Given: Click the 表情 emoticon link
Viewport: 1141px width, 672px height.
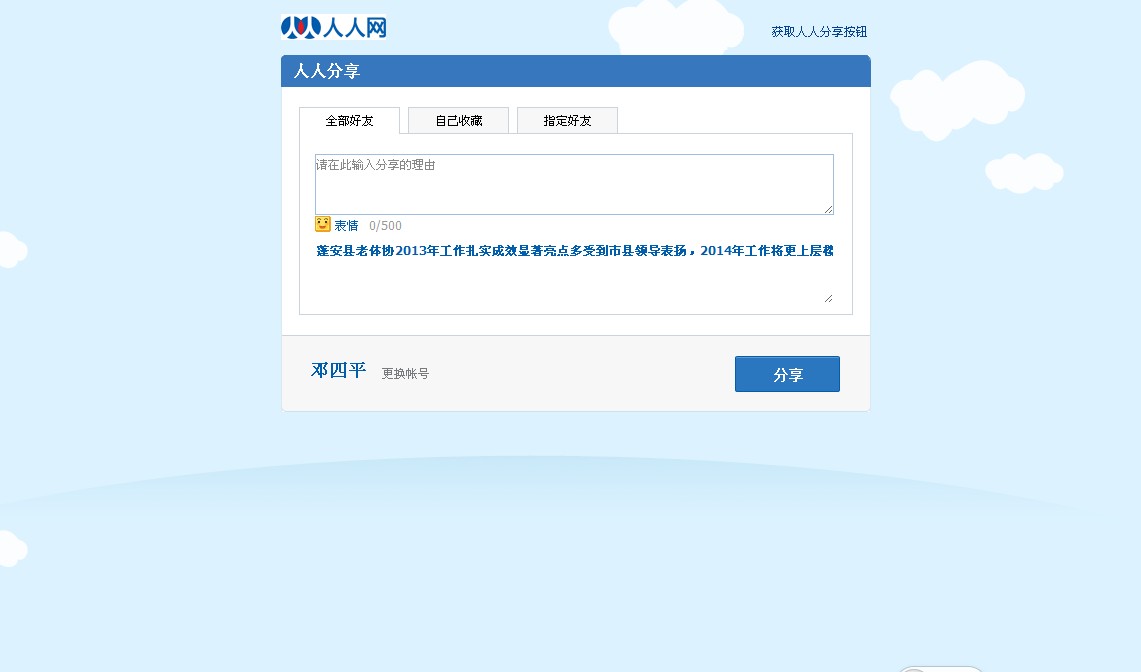Looking at the screenshot, I should [346, 226].
